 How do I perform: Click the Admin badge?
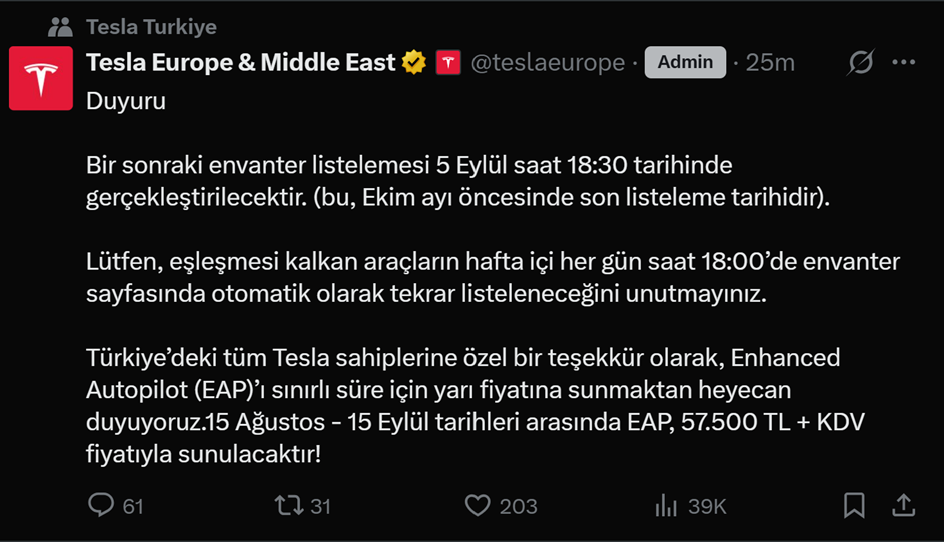685,62
